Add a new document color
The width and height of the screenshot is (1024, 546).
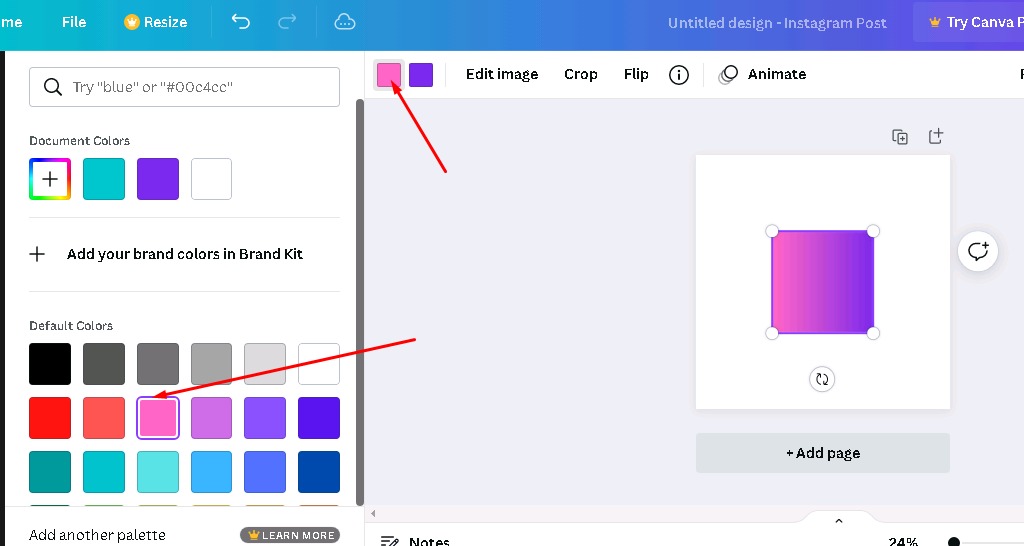pos(50,179)
